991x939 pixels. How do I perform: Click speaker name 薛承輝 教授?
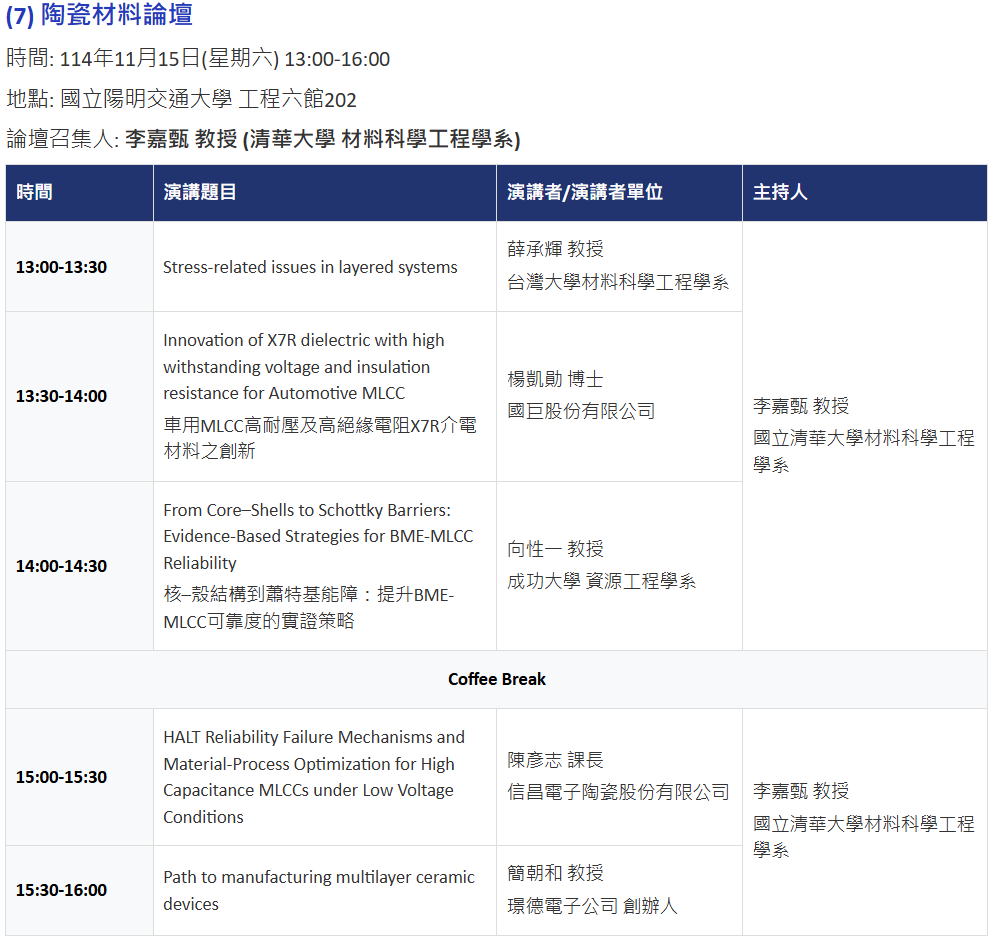point(555,249)
